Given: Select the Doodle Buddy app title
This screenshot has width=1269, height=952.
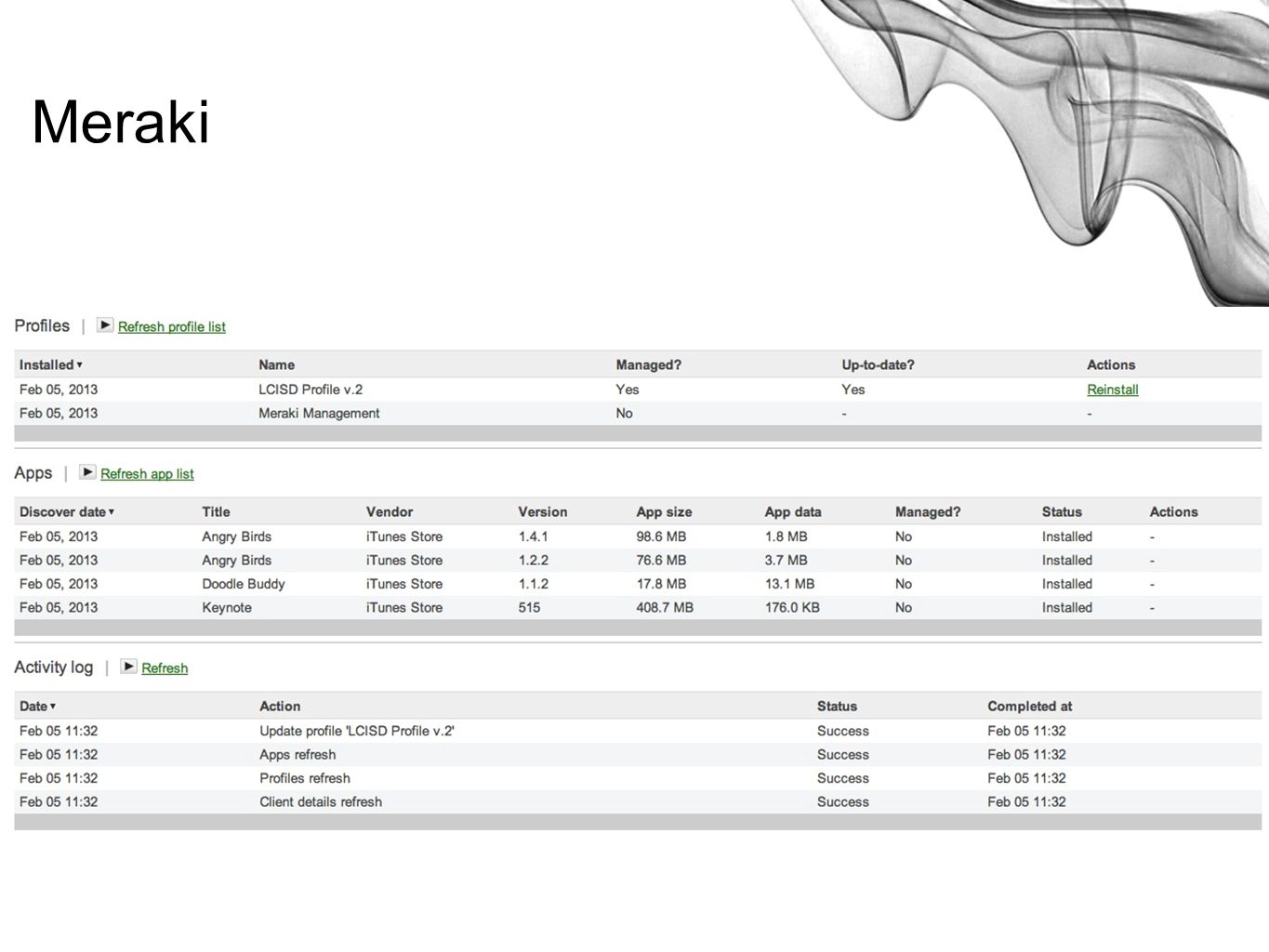Looking at the screenshot, I should click(244, 584).
